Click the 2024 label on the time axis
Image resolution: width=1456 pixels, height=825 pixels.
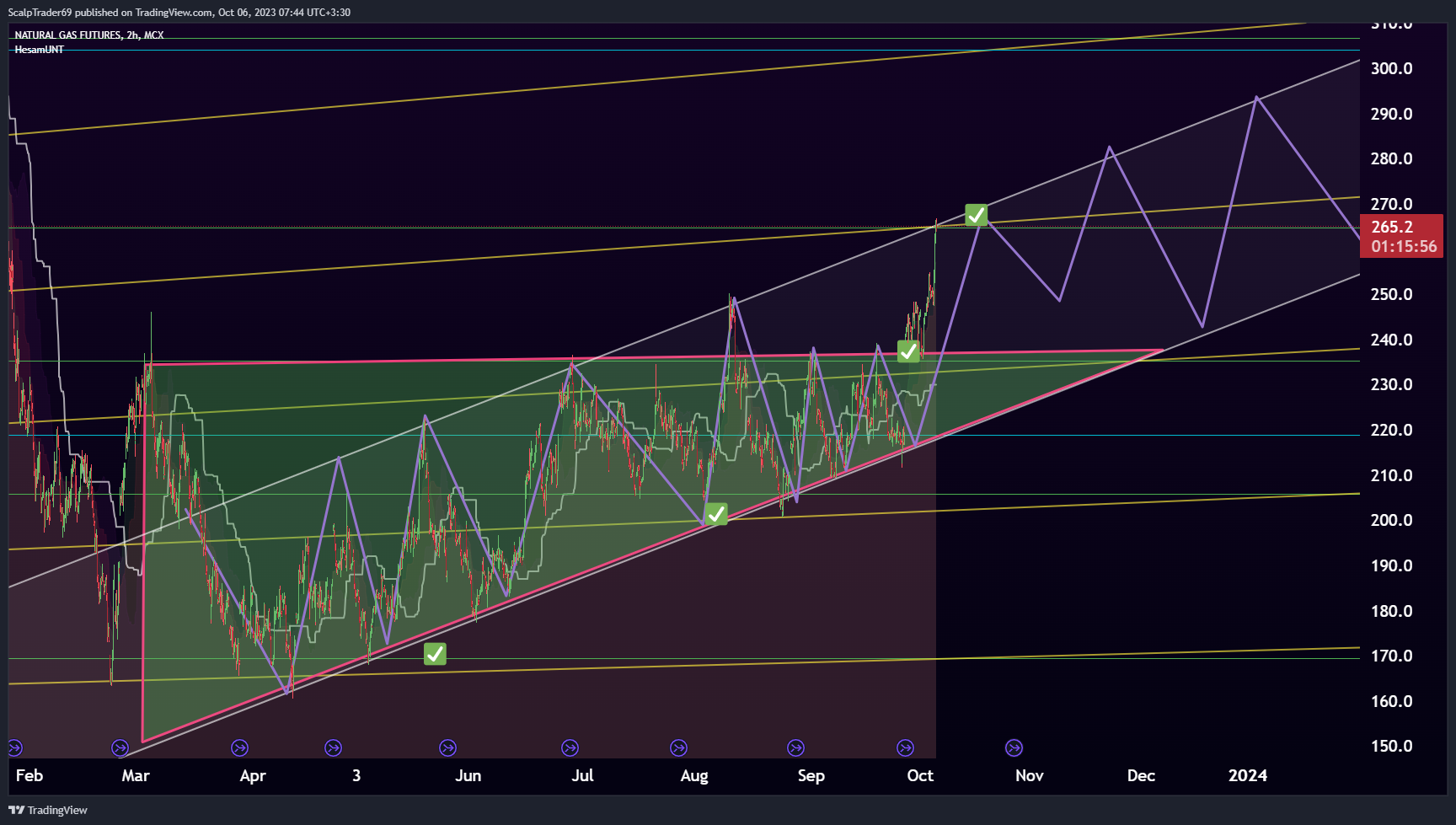click(x=1248, y=775)
